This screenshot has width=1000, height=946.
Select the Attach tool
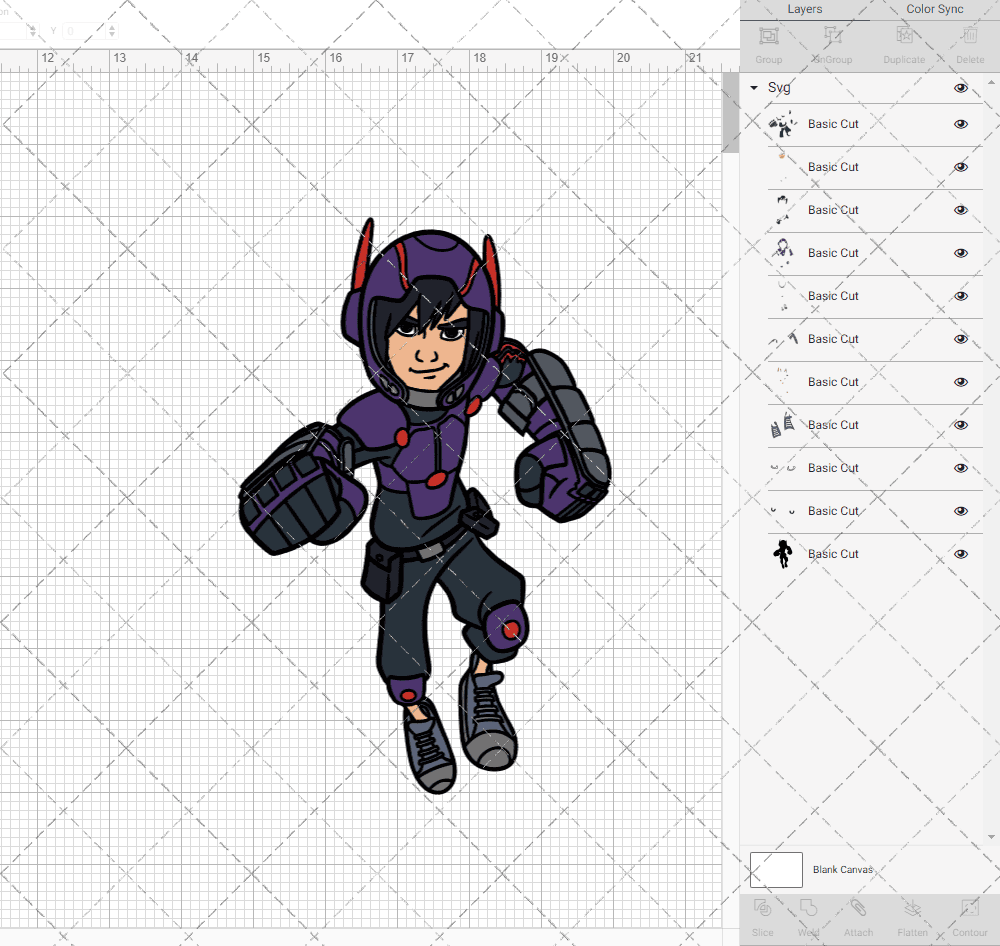click(x=858, y=908)
